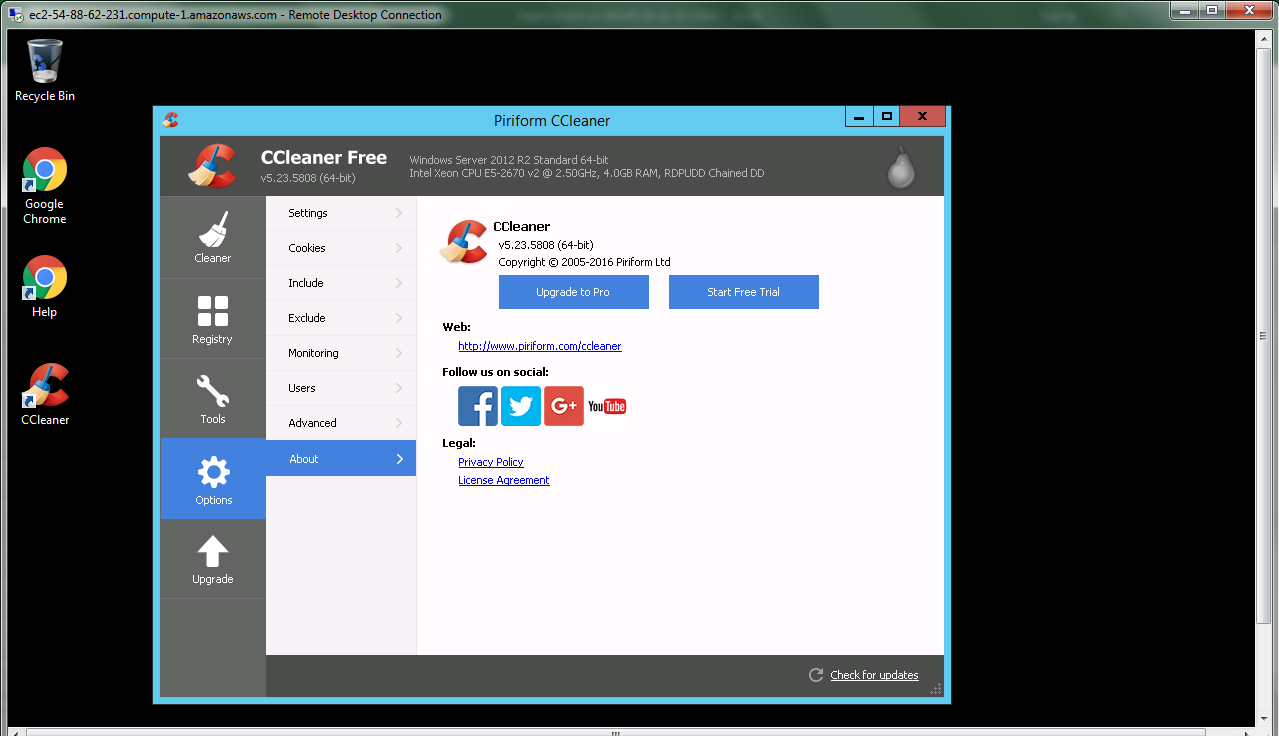Open the YouTube social icon
The width and height of the screenshot is (1279, 736).
point(607,406)
